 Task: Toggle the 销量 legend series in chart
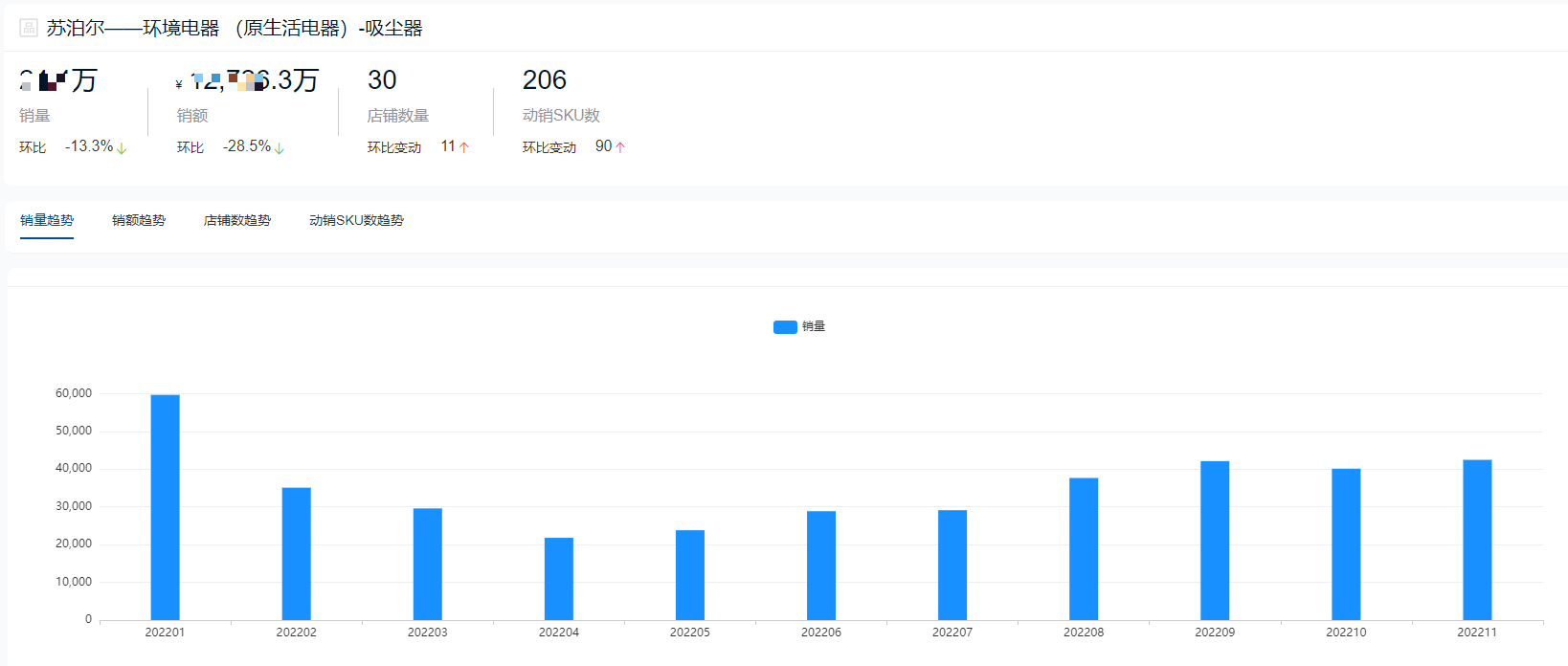[x=799, y=326]
